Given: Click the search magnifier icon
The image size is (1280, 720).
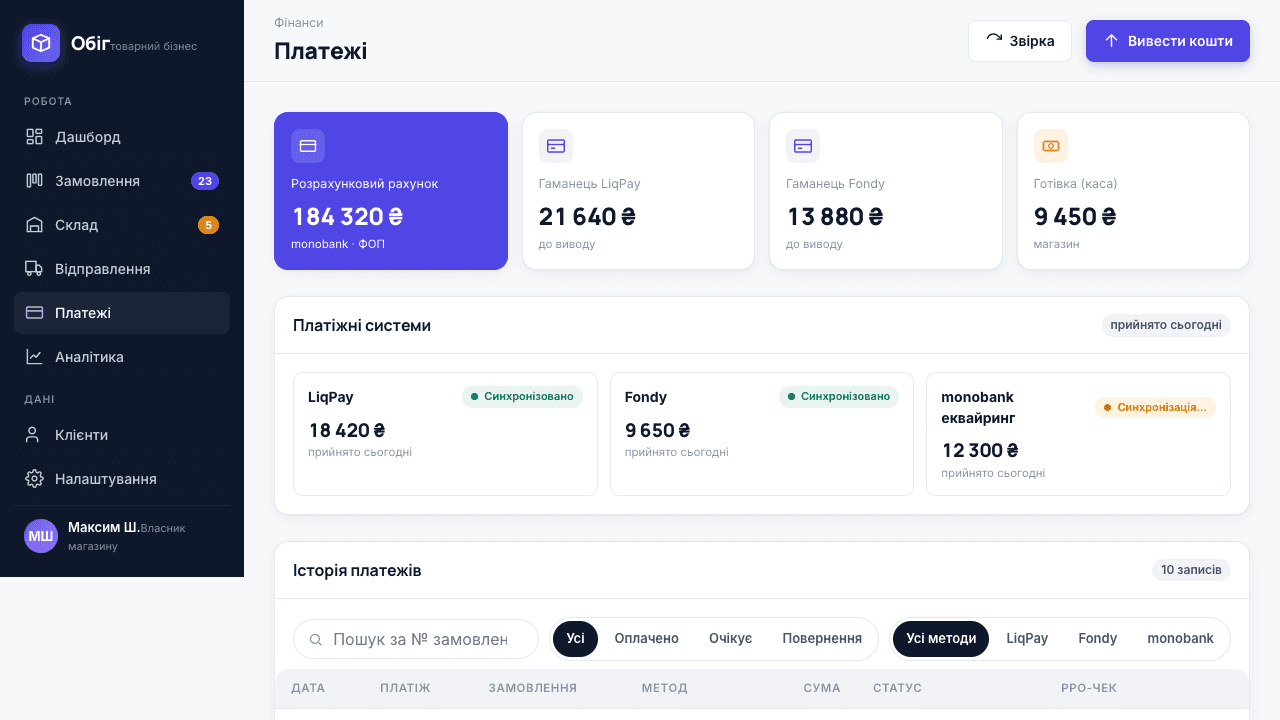Looking at the screenshot, I should coord(316,640).
